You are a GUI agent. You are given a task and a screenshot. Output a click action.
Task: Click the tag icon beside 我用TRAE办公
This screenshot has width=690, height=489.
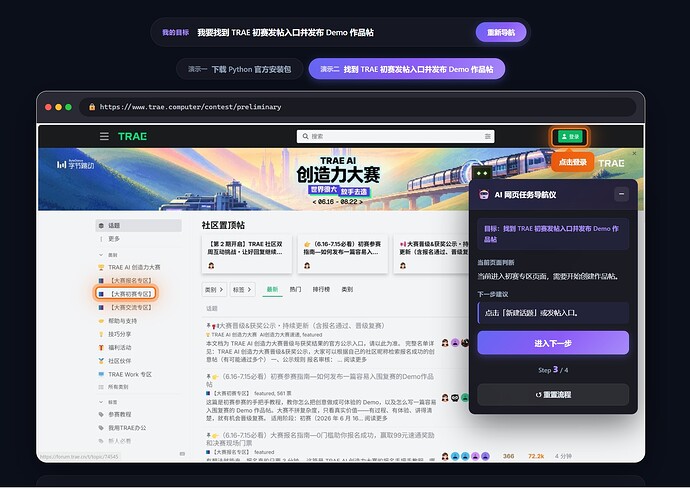101,427
